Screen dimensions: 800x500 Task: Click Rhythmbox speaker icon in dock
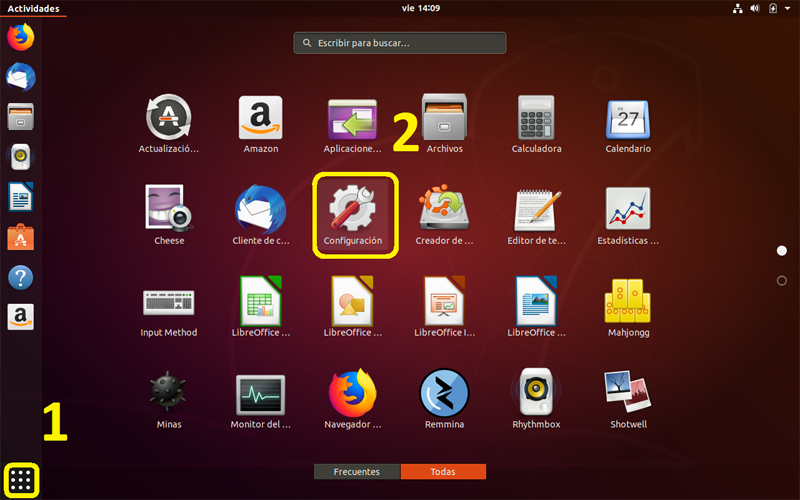(20, 156)
